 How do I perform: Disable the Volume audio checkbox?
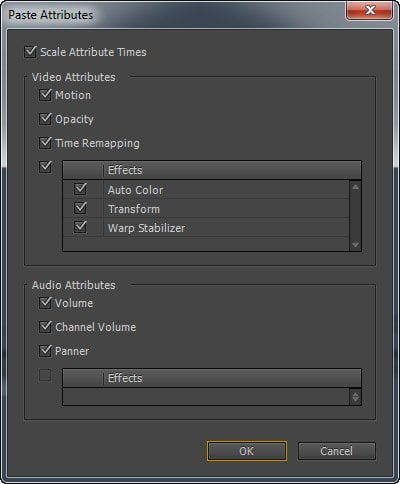click(45, 303)
